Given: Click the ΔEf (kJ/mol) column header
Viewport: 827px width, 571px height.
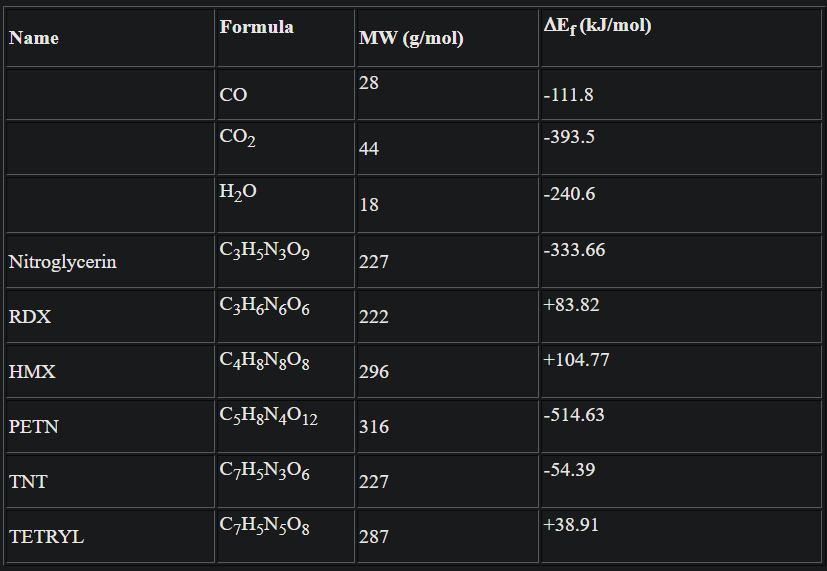Looking at the screenshot, I should pos(597,26).
